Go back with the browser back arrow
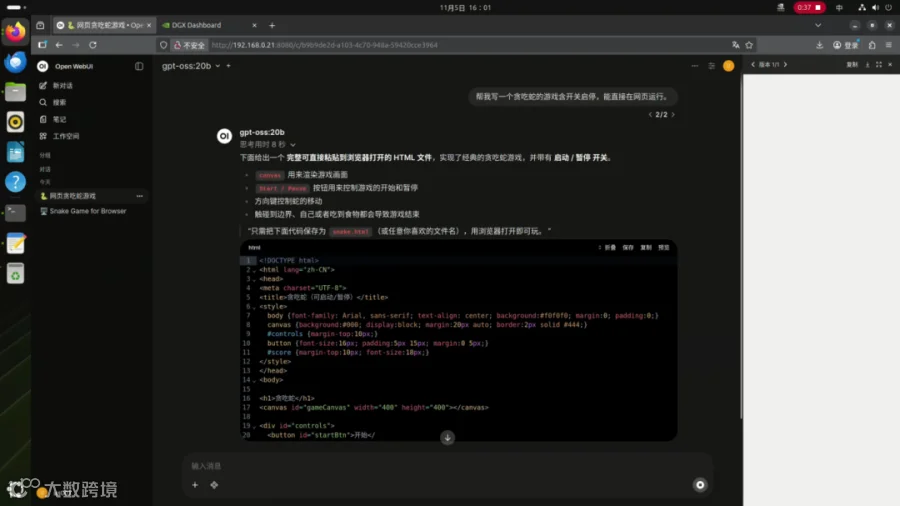The image size is (900, 506). (59, 45)
